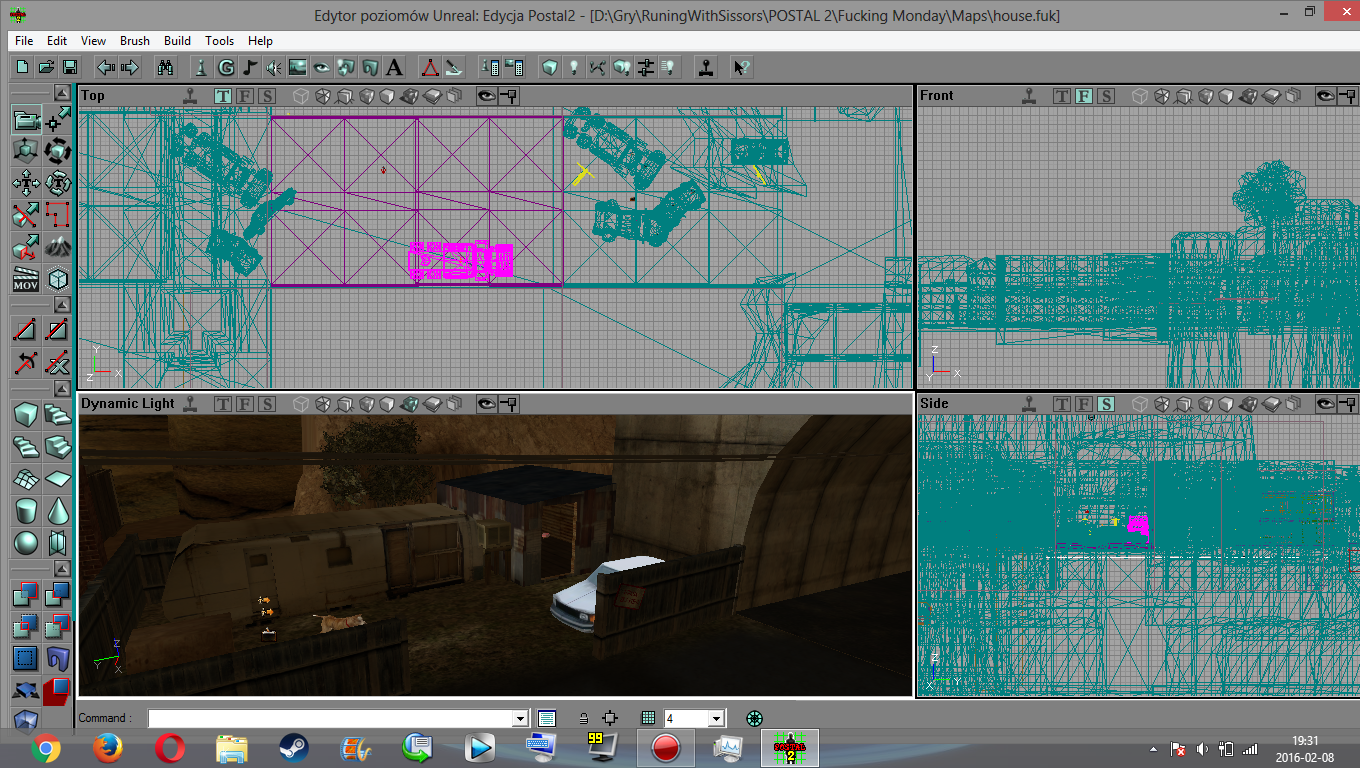Open the Edit menu

pos(57,41)
